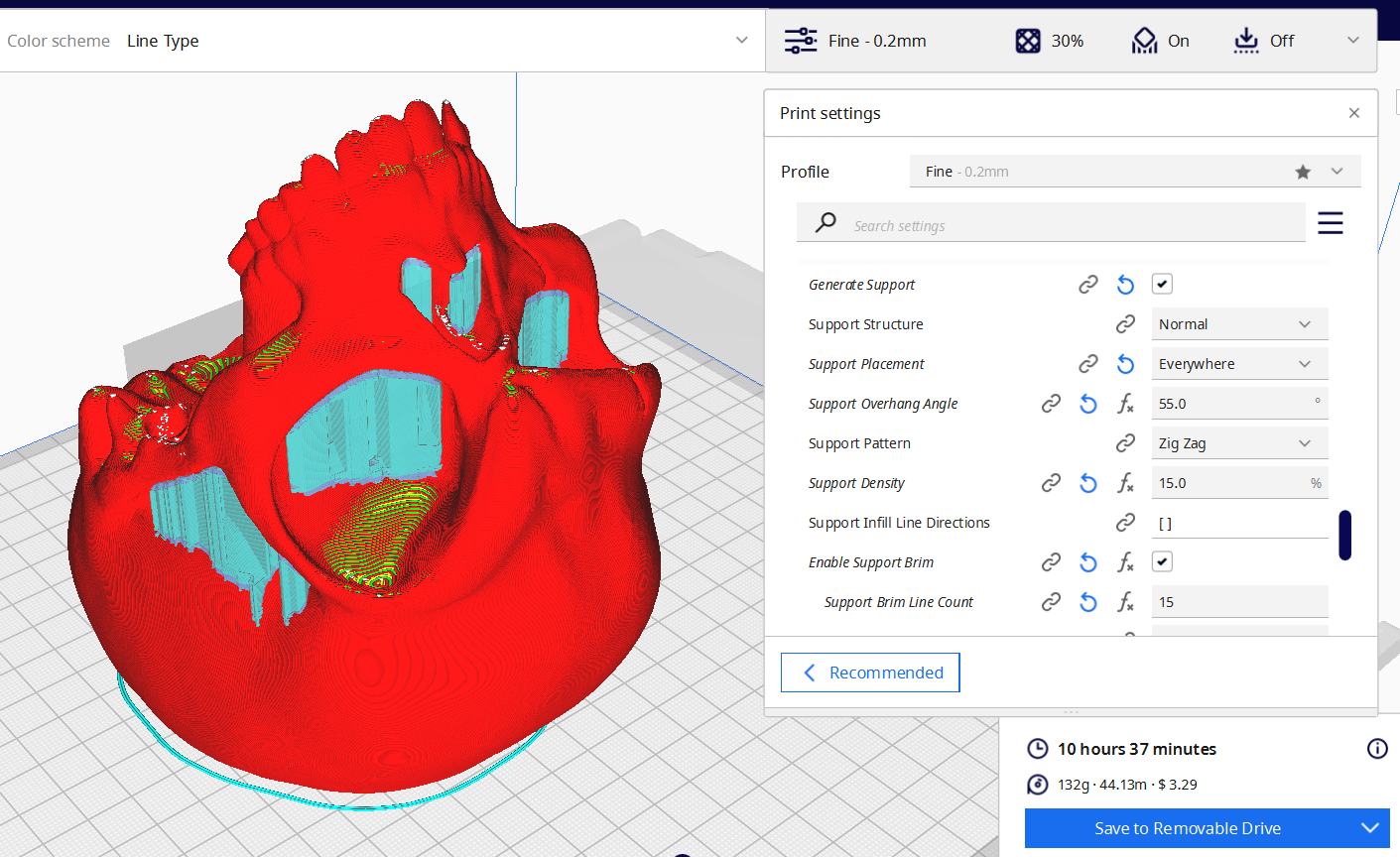
Task: Click the link icon for Support Density
Action: tap(1051, 483)
